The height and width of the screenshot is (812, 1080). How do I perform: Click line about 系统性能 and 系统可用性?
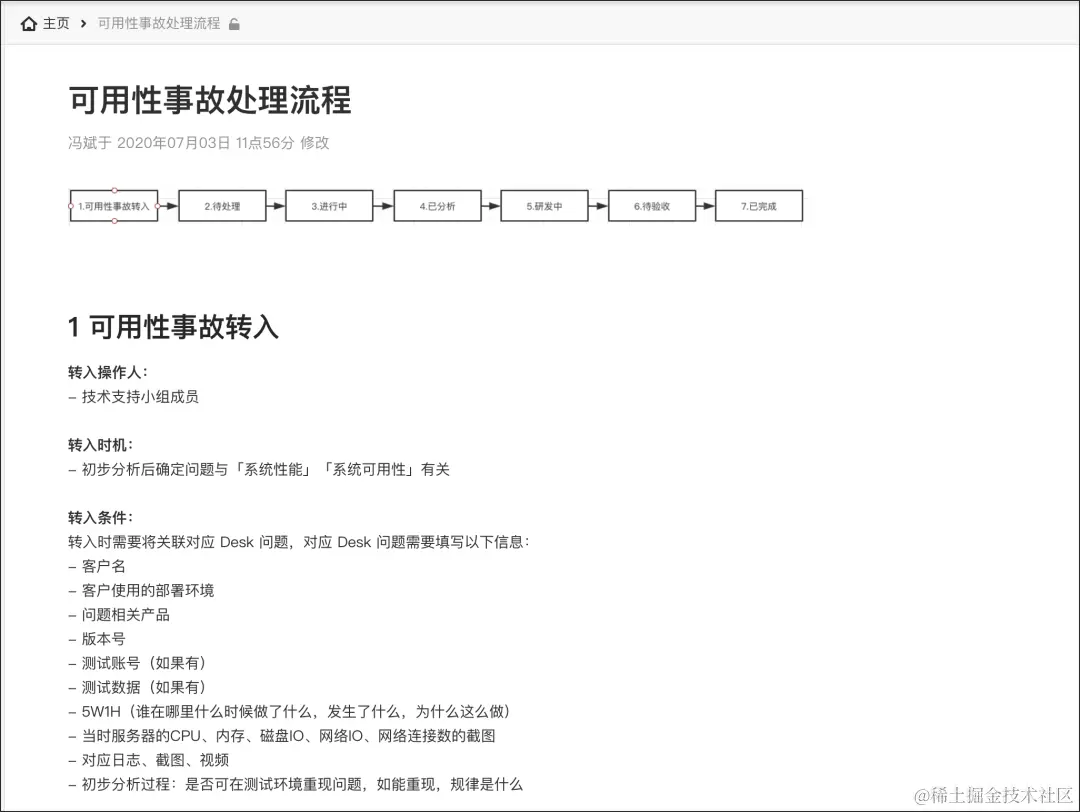(259, 470)
